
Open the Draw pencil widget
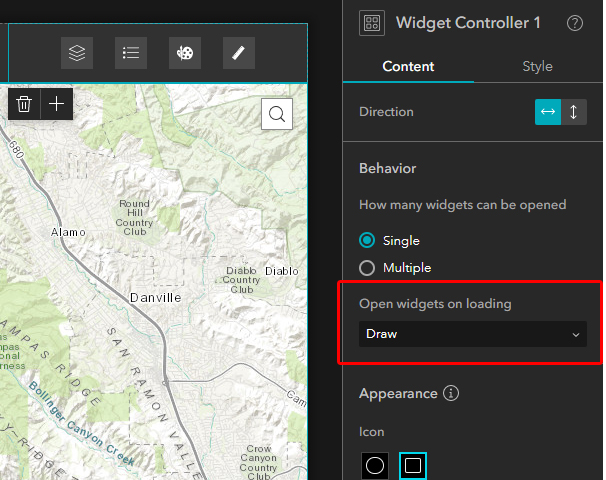pos(238,53)
